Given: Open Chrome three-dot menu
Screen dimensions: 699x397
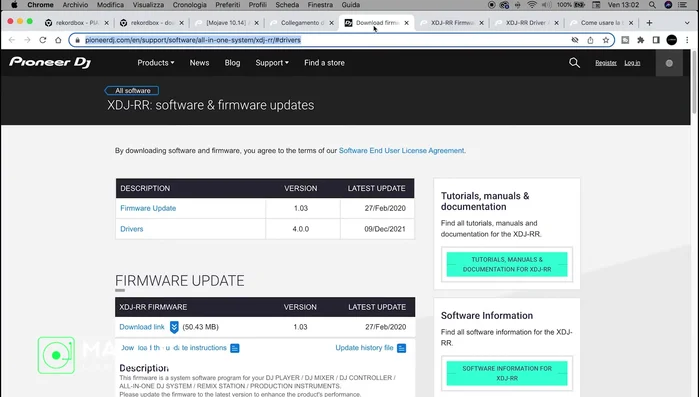Looking at the screenshot, I should (x=687, y=40).
